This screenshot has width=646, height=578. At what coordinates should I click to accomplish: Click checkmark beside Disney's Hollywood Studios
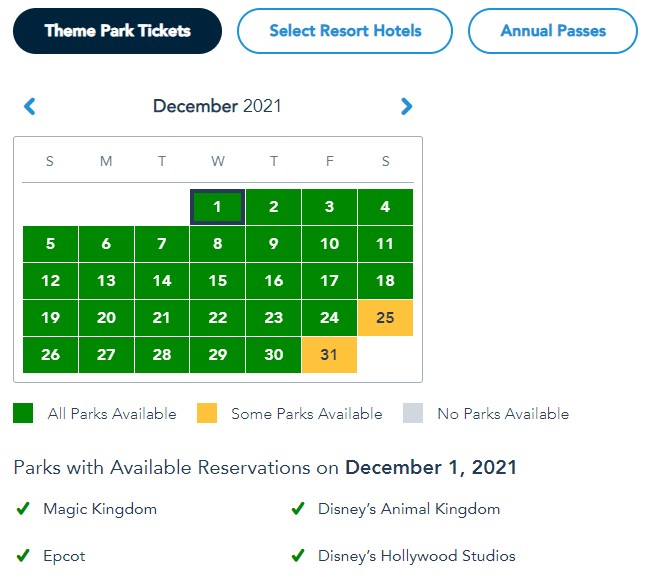coord(298,556)
